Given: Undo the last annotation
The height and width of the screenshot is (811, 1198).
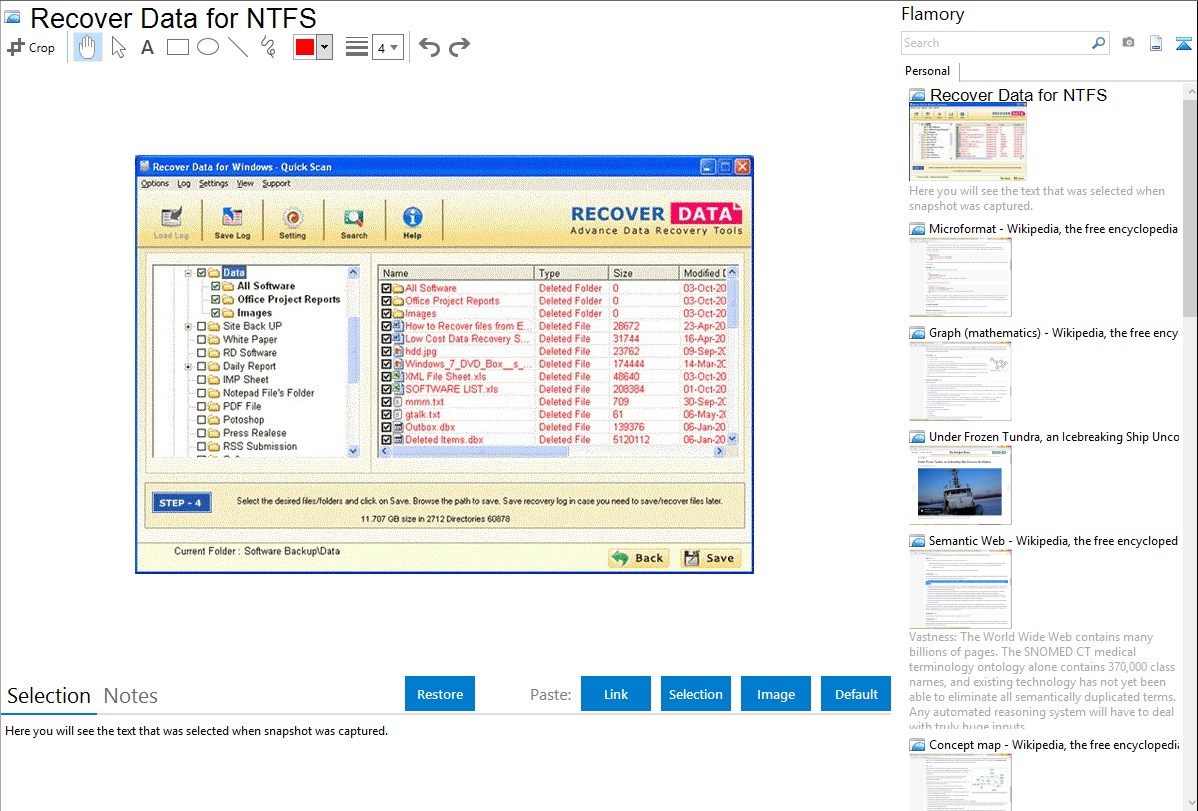Looking at the screenshot, I should click(429, 47).
